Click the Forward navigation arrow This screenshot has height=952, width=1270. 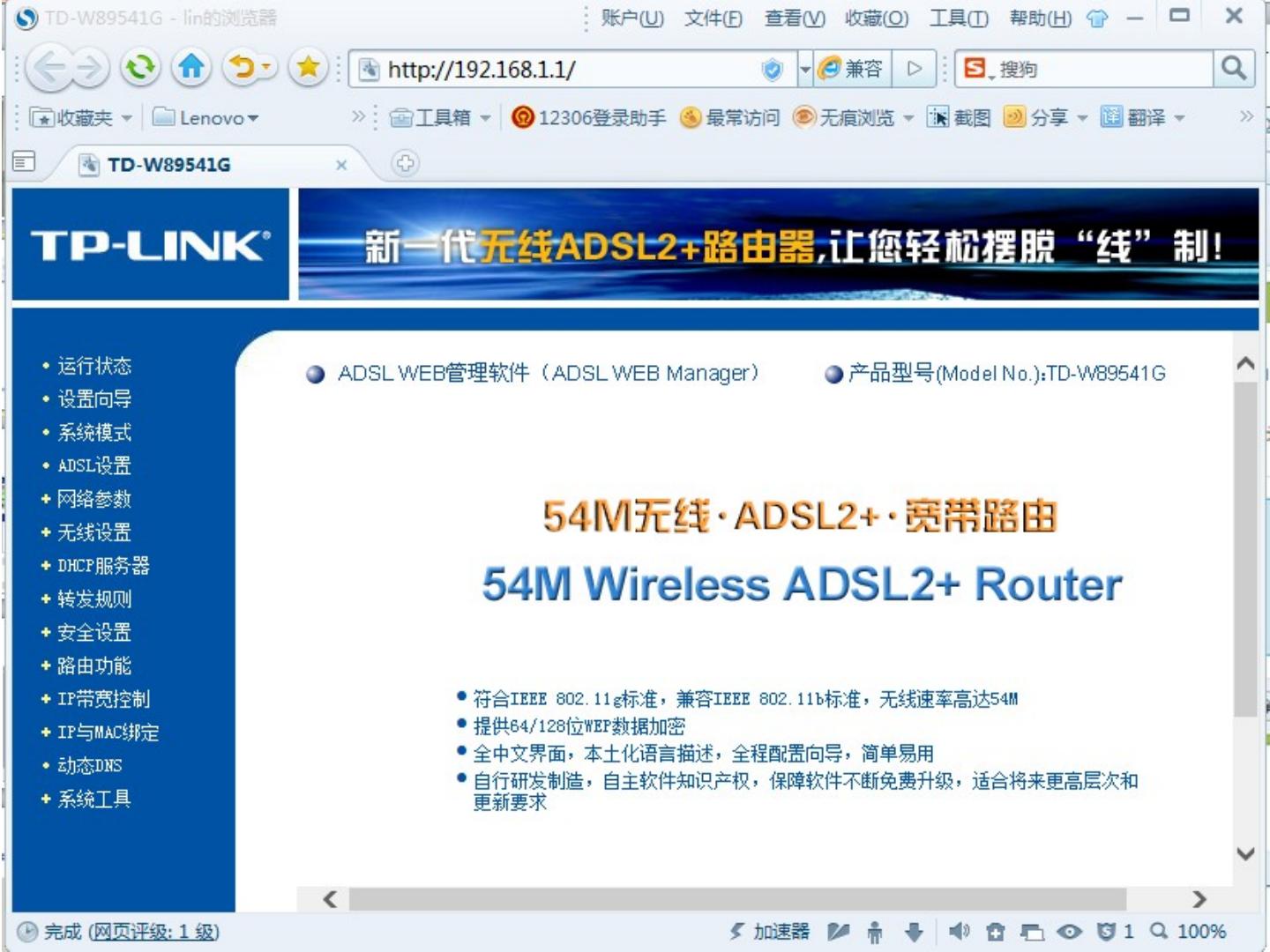[89, 68]
